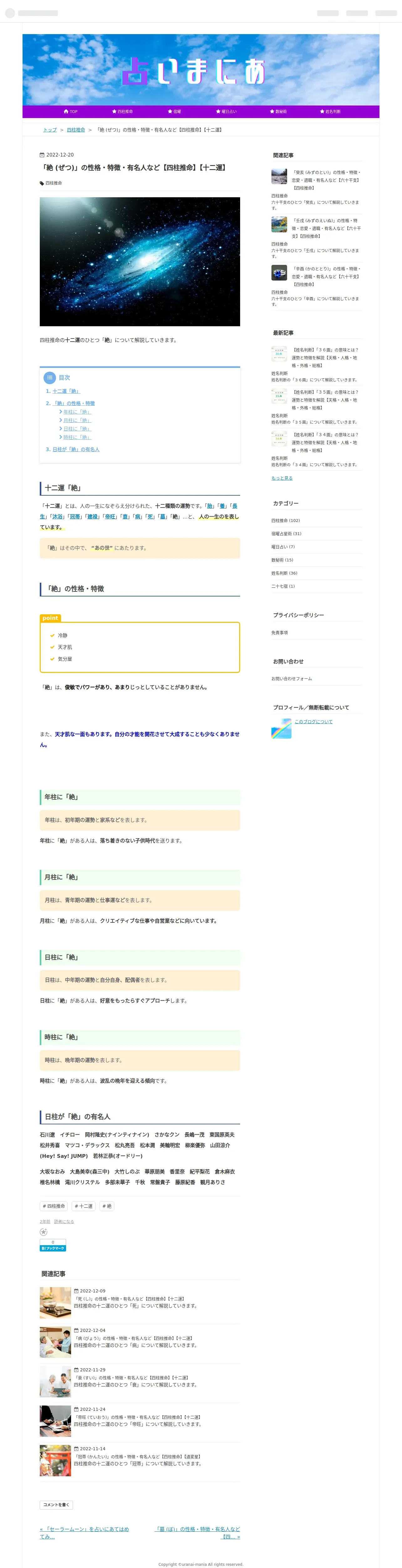Open 四柱推命 (102) category in sidebar
The height and width of the screenshot is (1568, 402).
[x=286, y=520]
